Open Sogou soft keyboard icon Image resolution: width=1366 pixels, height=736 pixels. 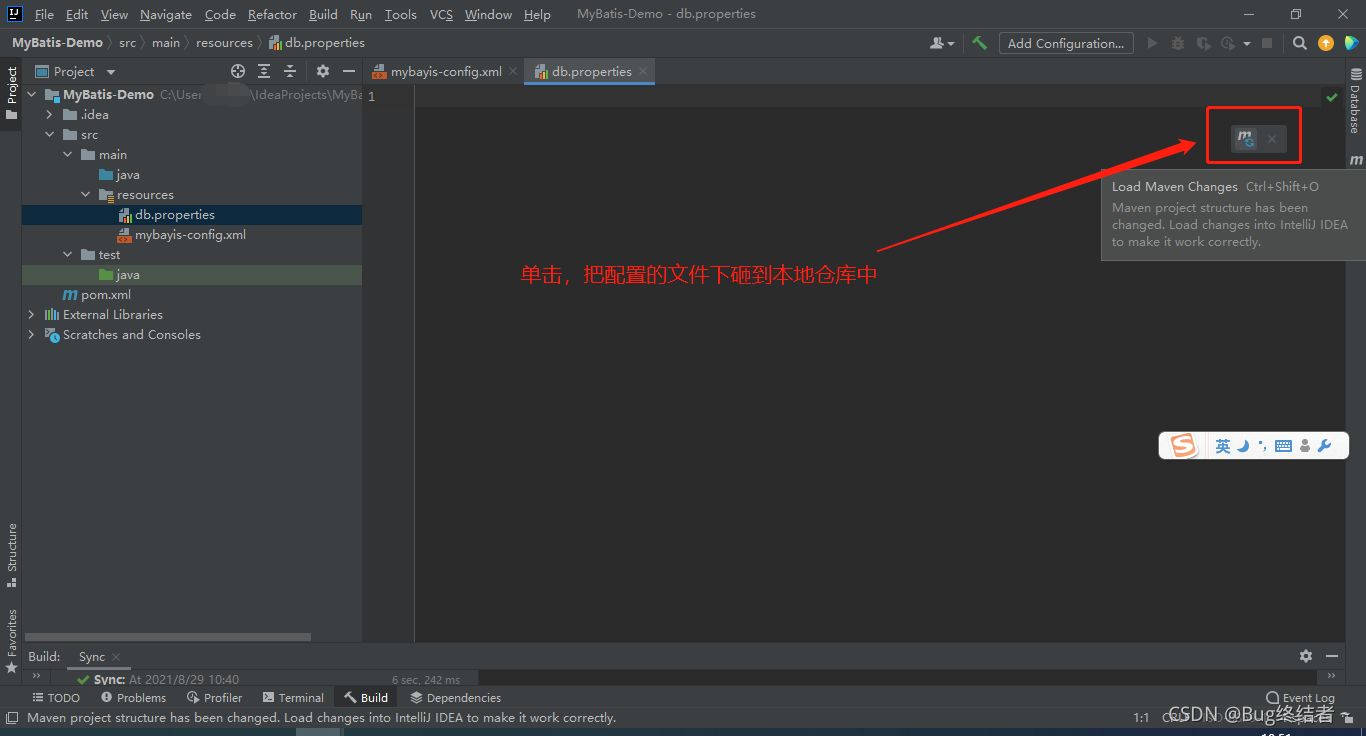(x=1283, y=446)
